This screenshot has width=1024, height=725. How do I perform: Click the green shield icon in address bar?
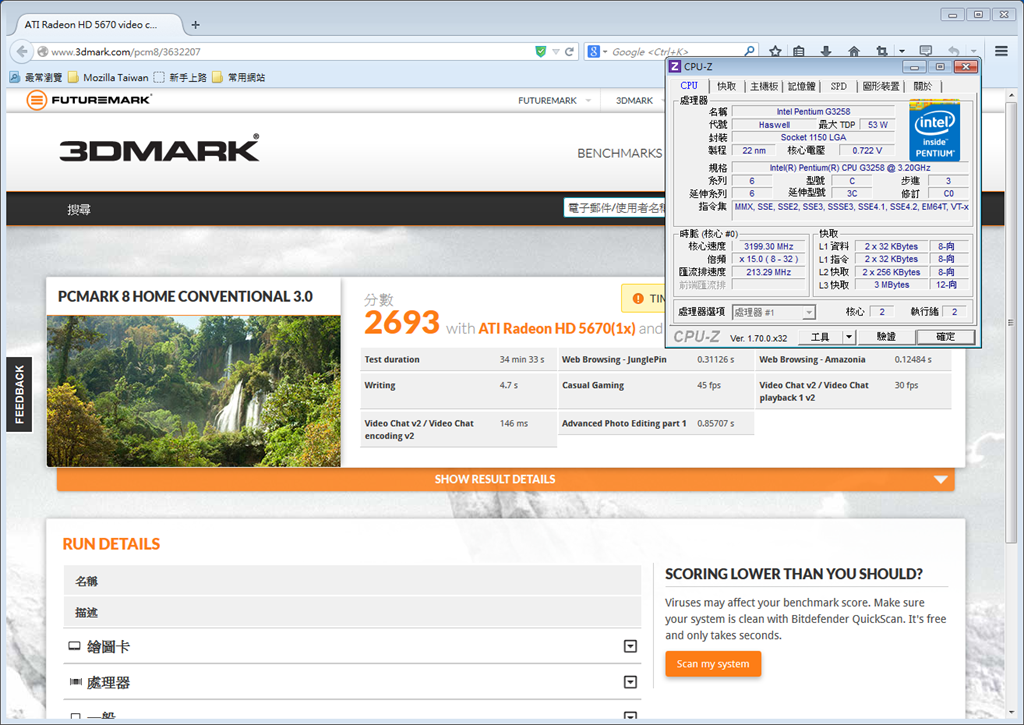click(x=540, y=52)
